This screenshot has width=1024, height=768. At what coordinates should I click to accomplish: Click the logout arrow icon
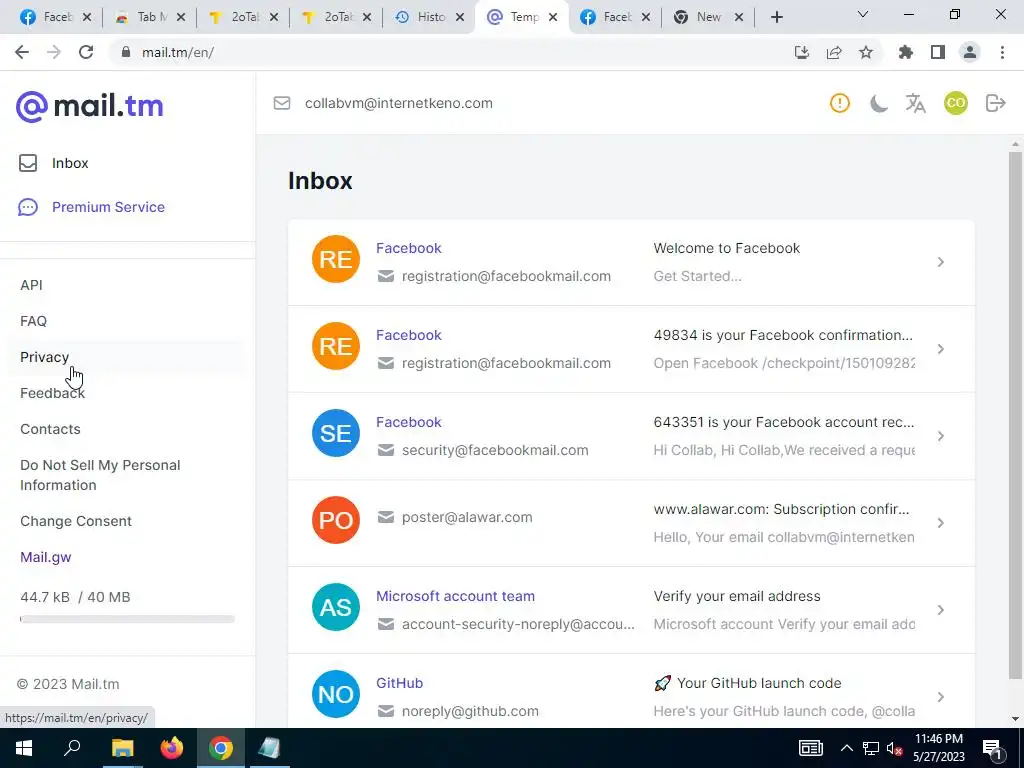click(995, 103)
